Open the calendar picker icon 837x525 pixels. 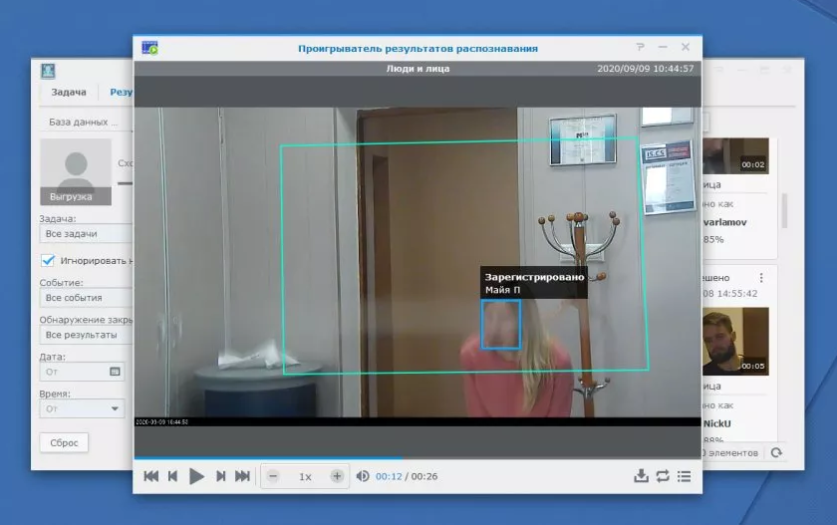pos(115,371)
